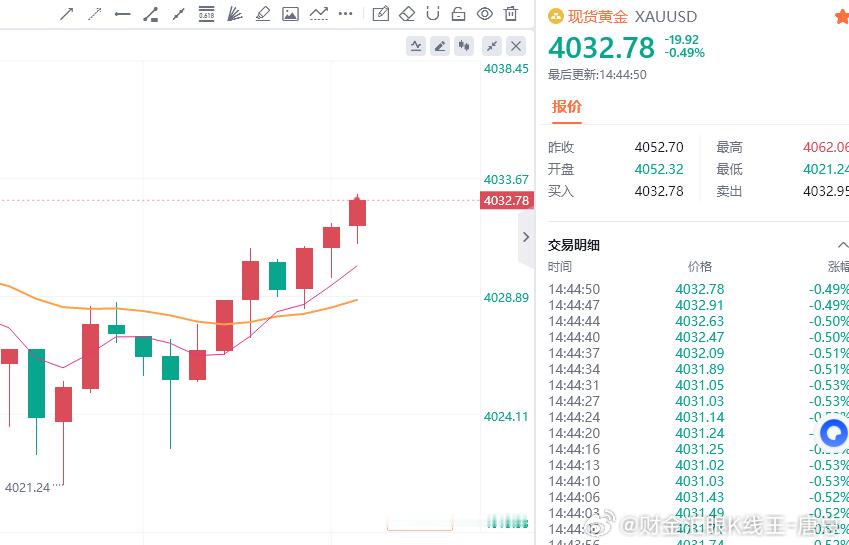Image resolution: width=849 pixels, height=545 pixels.
Task: Click the 14:44:47 trade row time
Action: click(x=574, y=305)
